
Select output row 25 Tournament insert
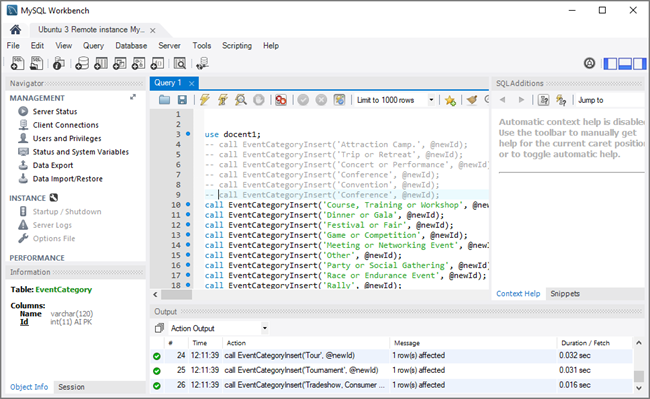tap(391, 370)
